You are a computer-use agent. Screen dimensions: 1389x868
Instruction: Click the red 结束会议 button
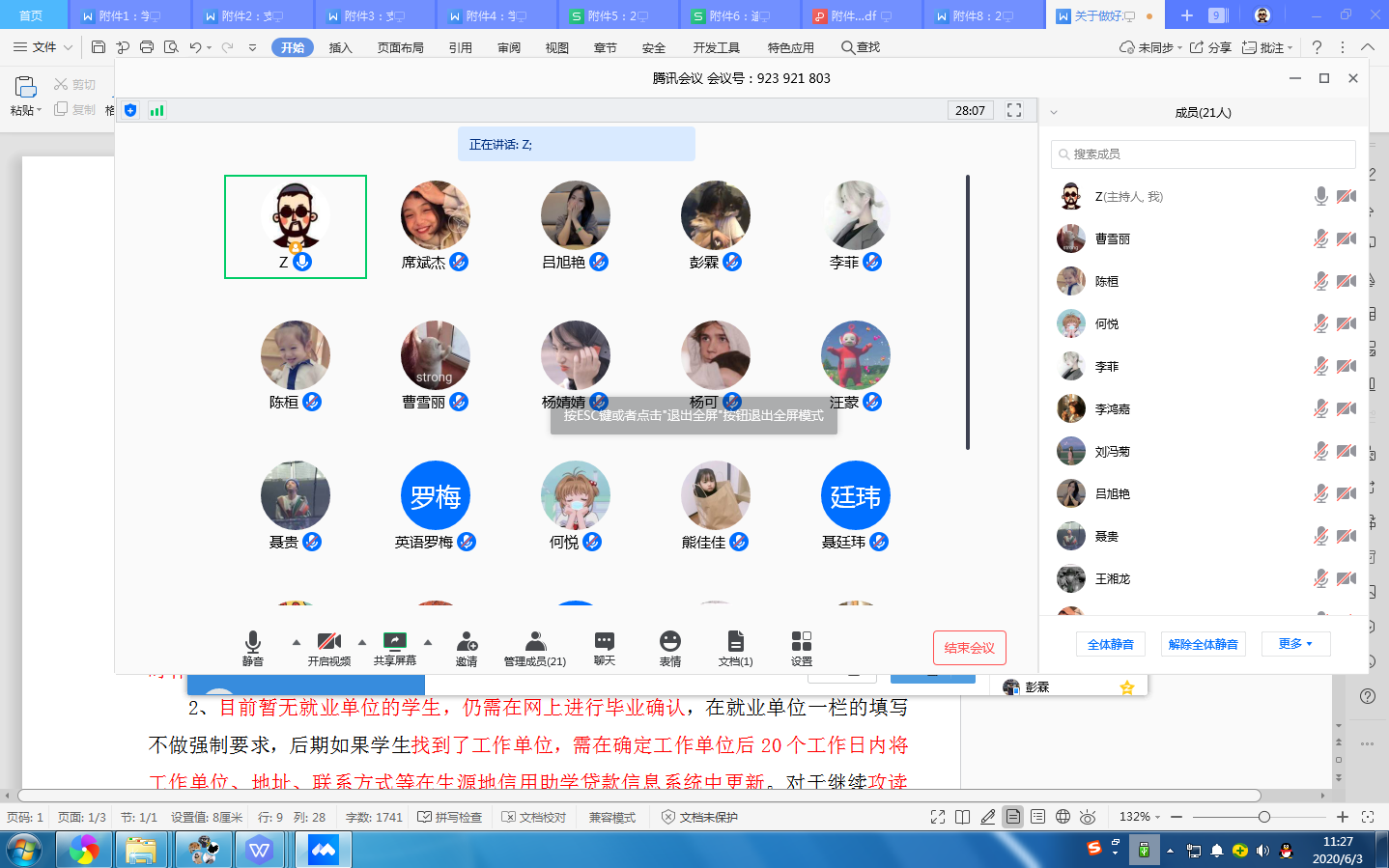969,648
